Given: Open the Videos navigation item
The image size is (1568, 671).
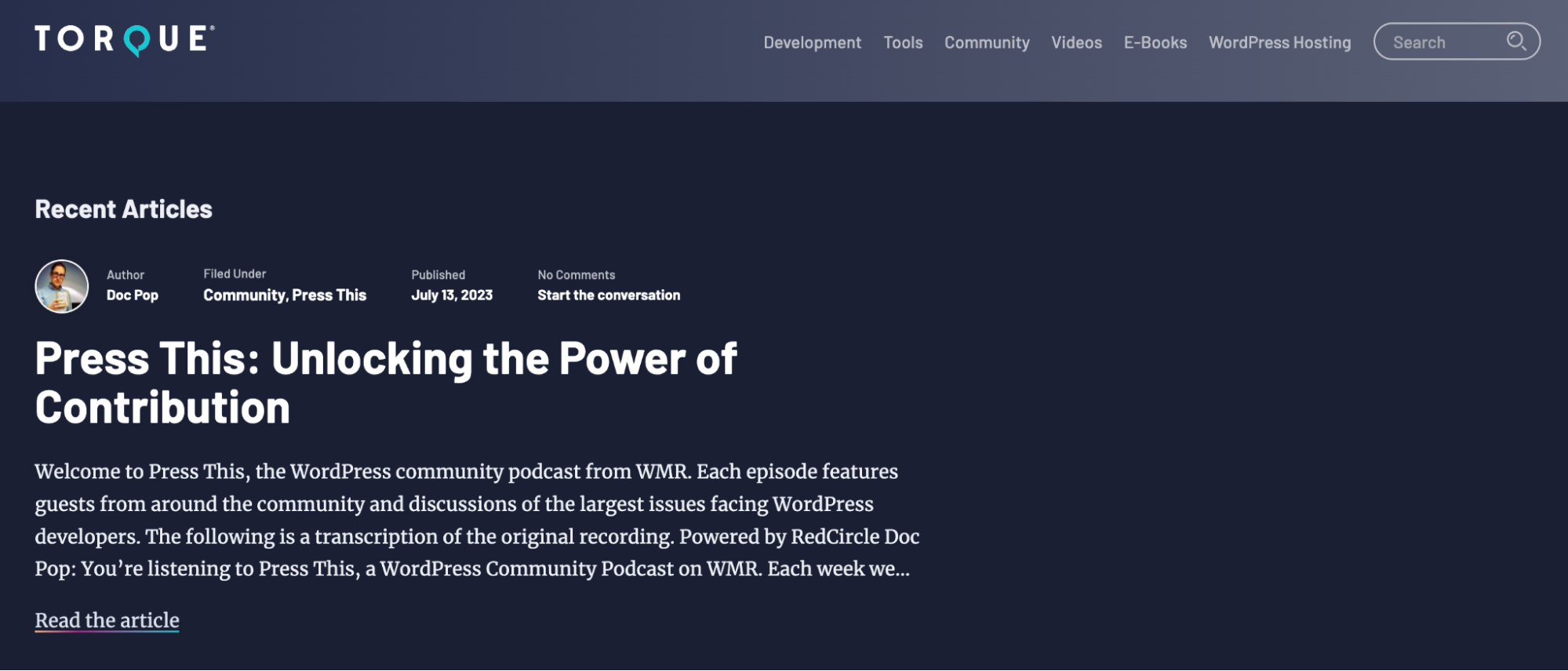Looking at the screenshot, I should (1076, 42).
